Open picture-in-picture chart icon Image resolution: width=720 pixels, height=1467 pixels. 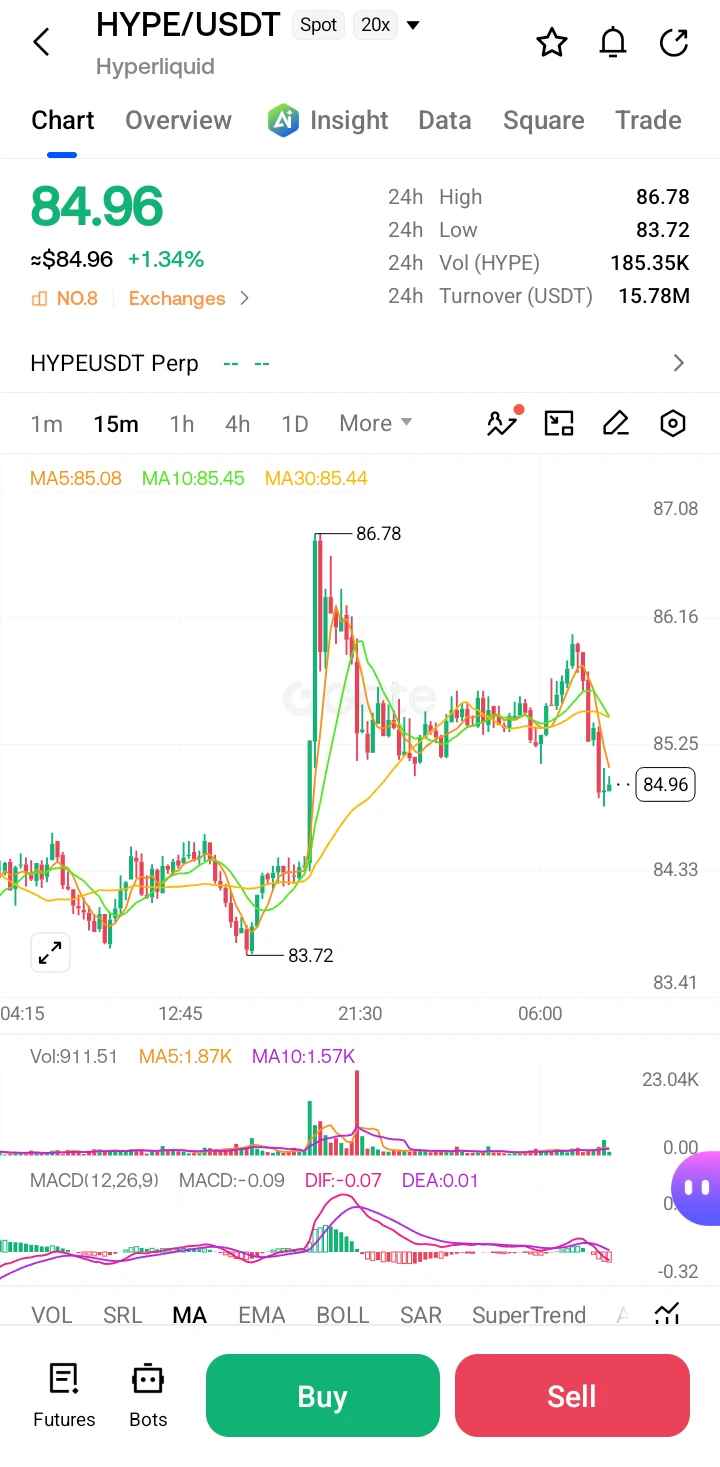(x=559, y=423)
